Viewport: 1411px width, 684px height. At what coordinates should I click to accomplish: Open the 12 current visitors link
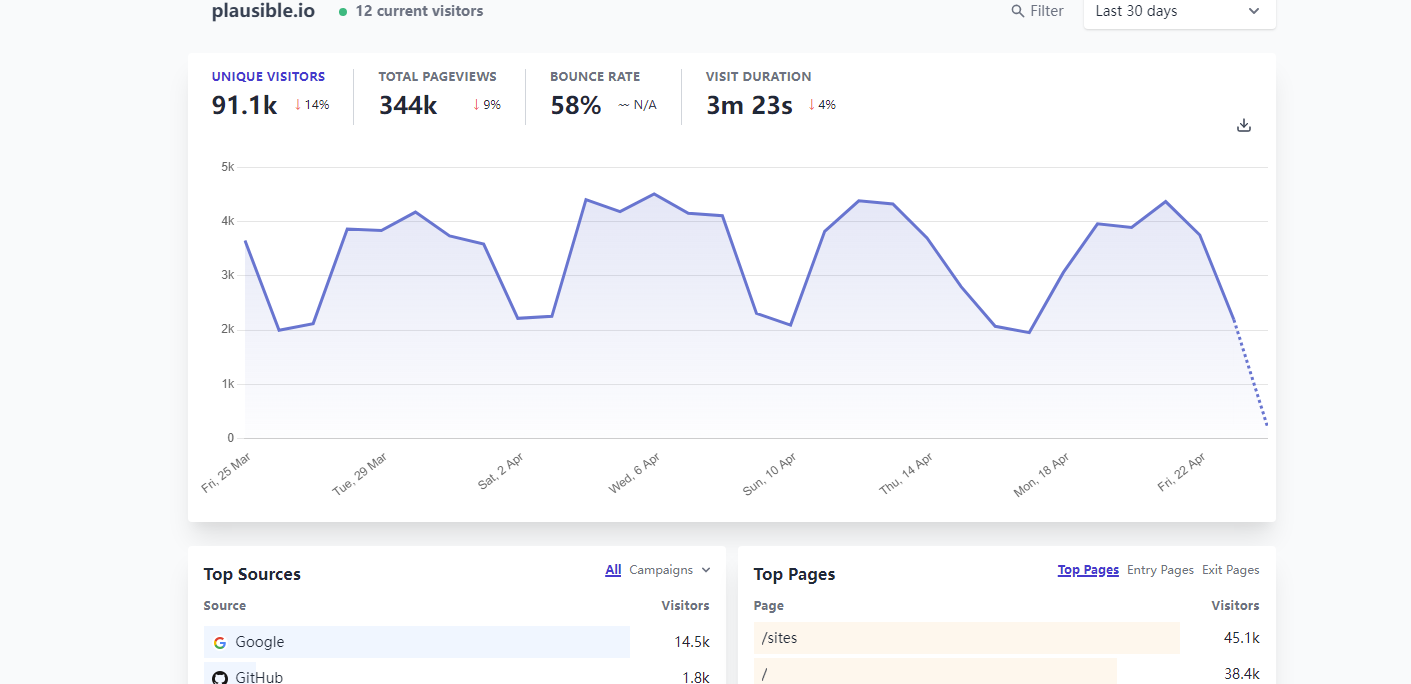coord(419,11)
